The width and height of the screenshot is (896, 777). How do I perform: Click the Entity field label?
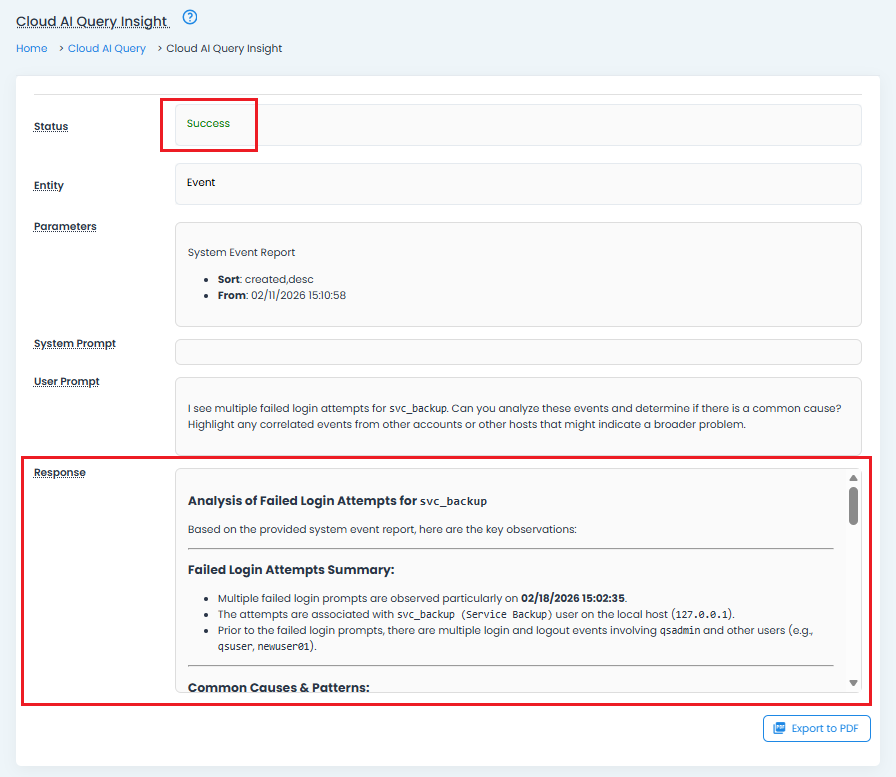pyautogui.click(x=49, y=186)
